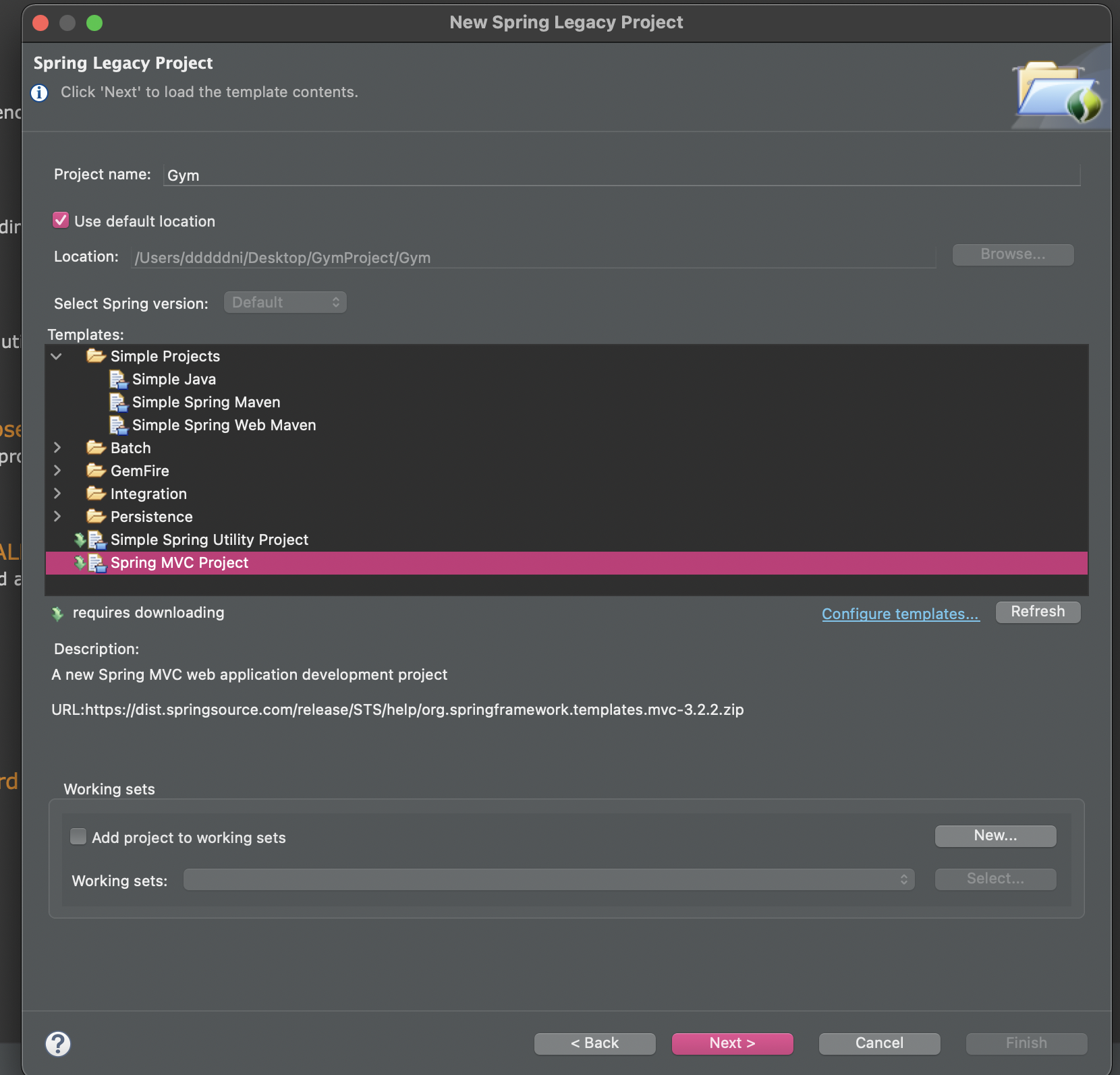Screen dimensions: 1120x1075
Task: Click the Select working sets button
Action: pos(996,879)
